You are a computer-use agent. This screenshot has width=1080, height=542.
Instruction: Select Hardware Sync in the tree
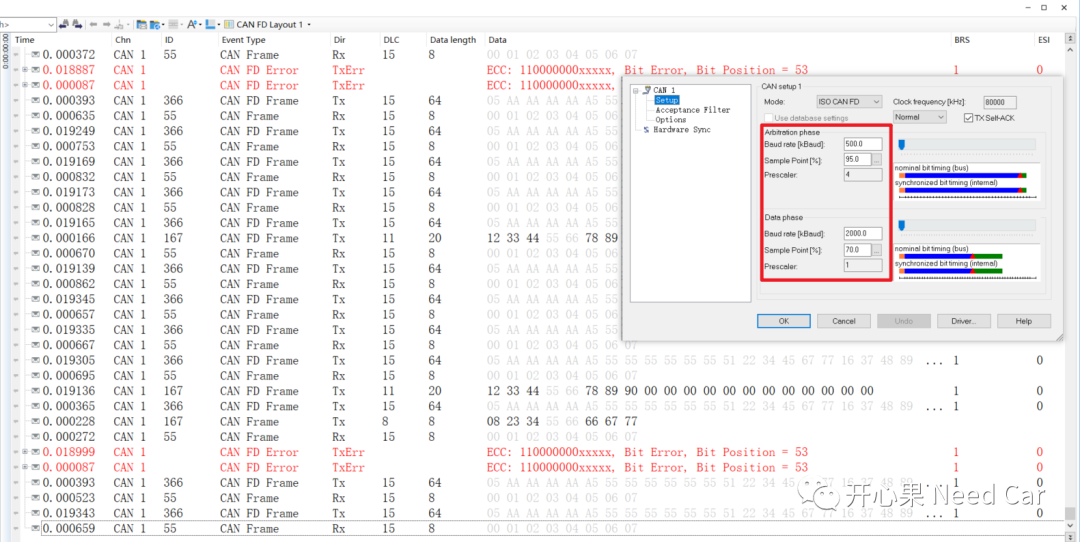[x=681, y=129]
